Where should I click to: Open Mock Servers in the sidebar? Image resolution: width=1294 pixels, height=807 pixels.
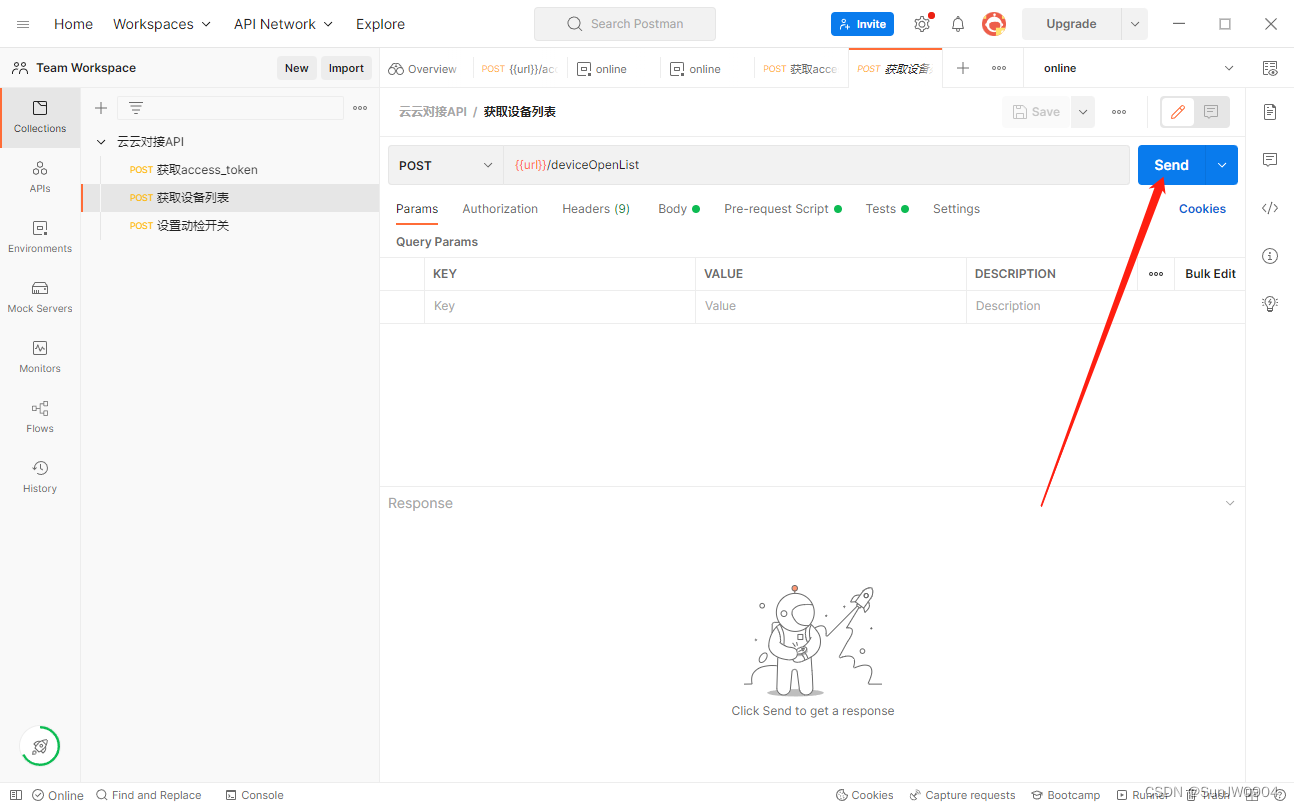[x=40, y=297]
